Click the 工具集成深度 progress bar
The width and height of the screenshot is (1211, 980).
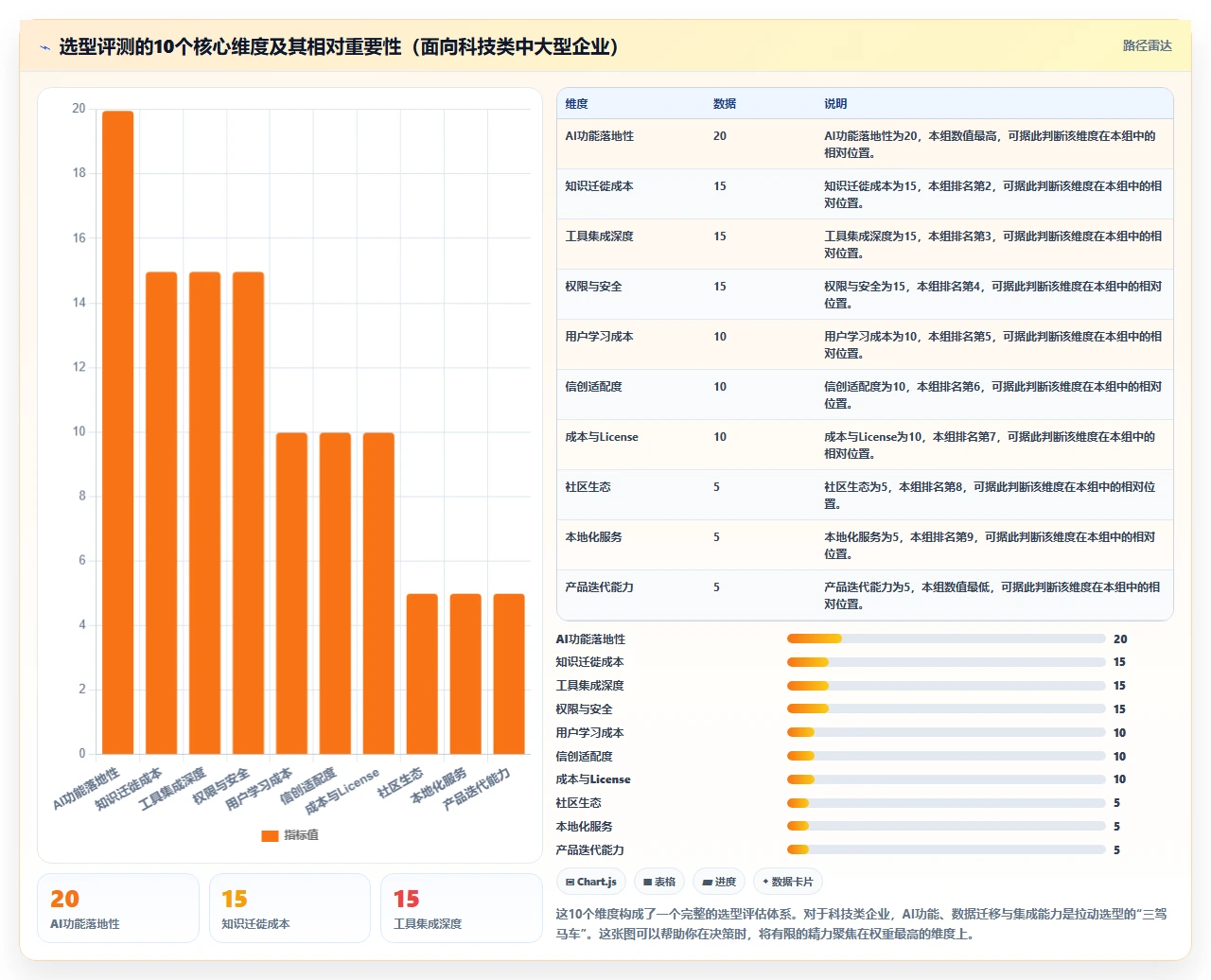point(946,686)
